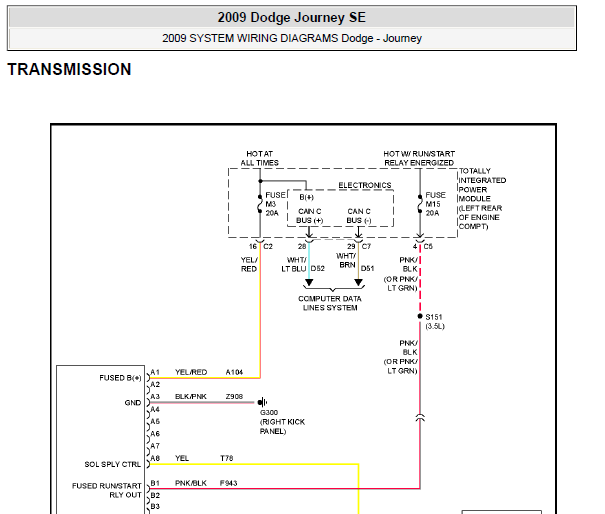Image resolution: width=605 pixels, height=514 pixels.
Task: Click the F943 circuit label
Action: 228,483
